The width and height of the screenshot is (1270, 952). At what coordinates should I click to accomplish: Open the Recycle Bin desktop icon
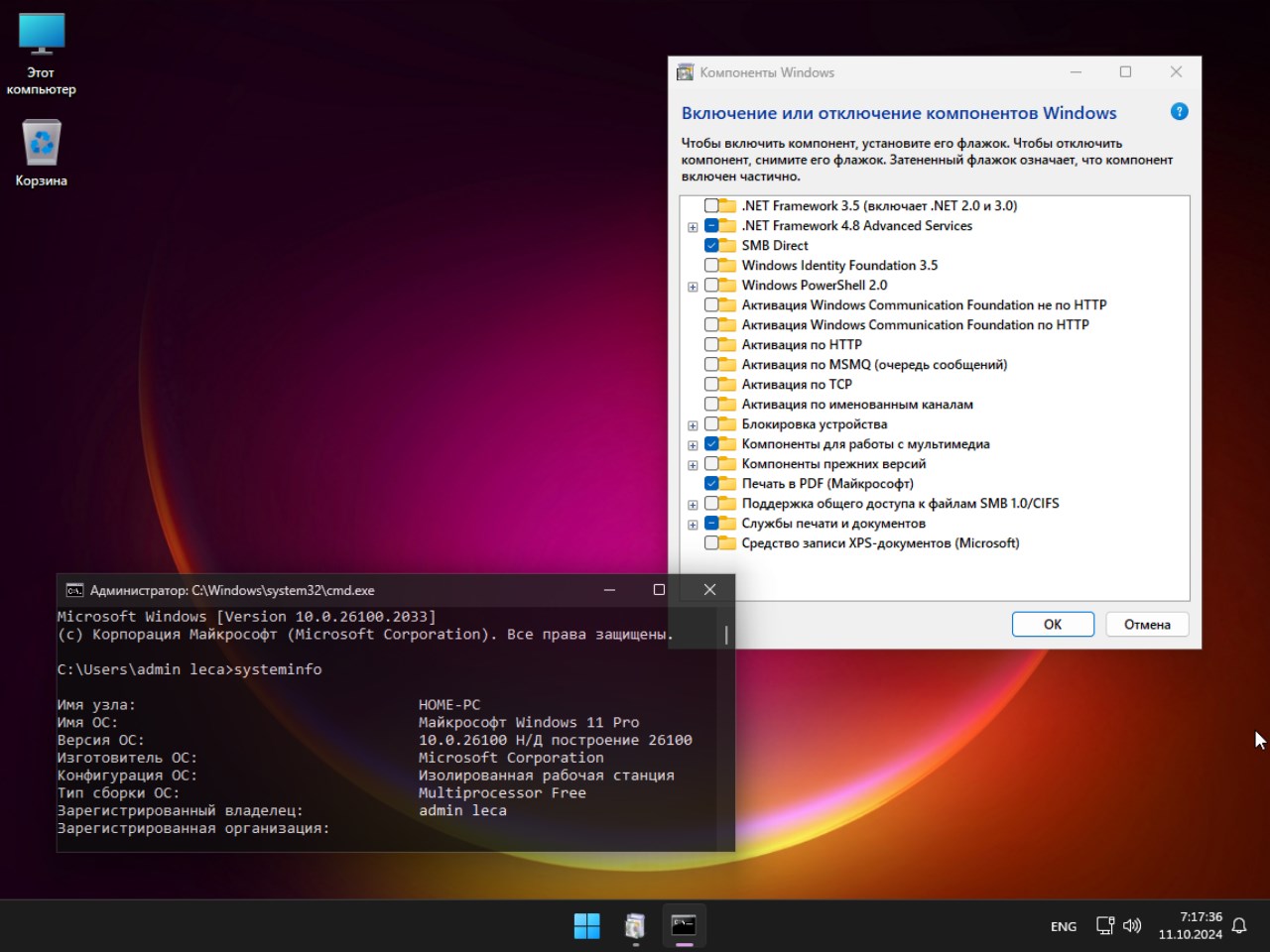41,144
